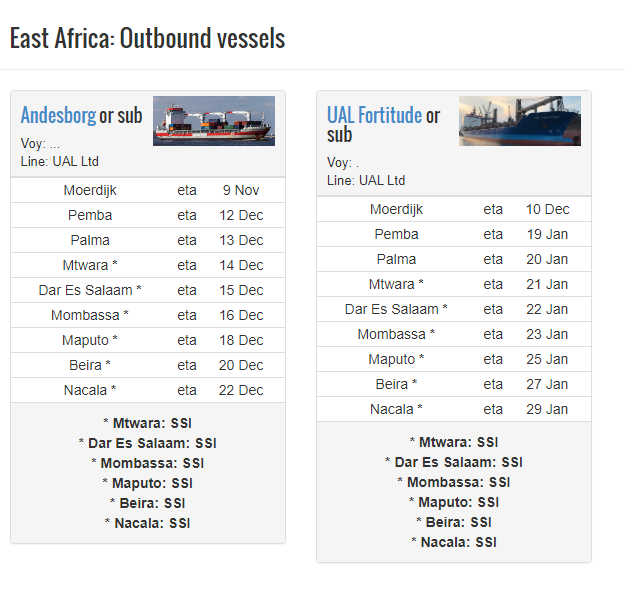The image size is (626, 591).
Task: Select Mtwara eta 14 Dec row
Action: pos(148,265)
